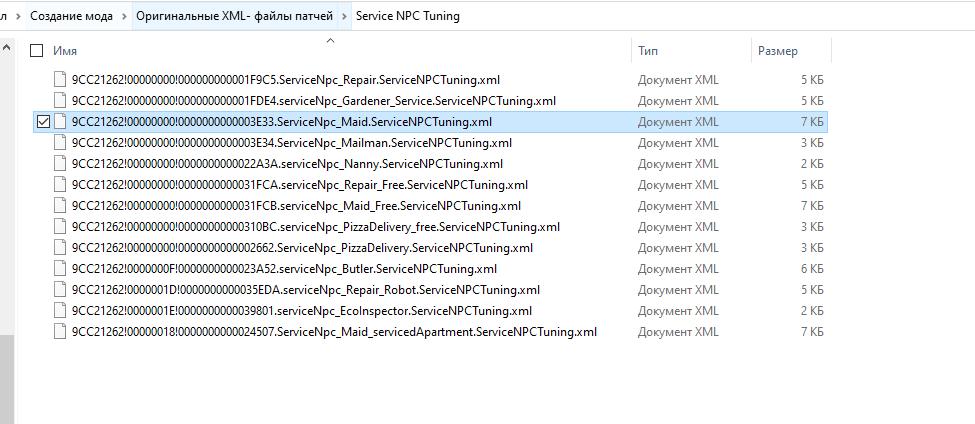This screenshot has width=975, height=424.
Task: Click the file icon beside ServiceNpc_Mailman file
Action: 61,143
